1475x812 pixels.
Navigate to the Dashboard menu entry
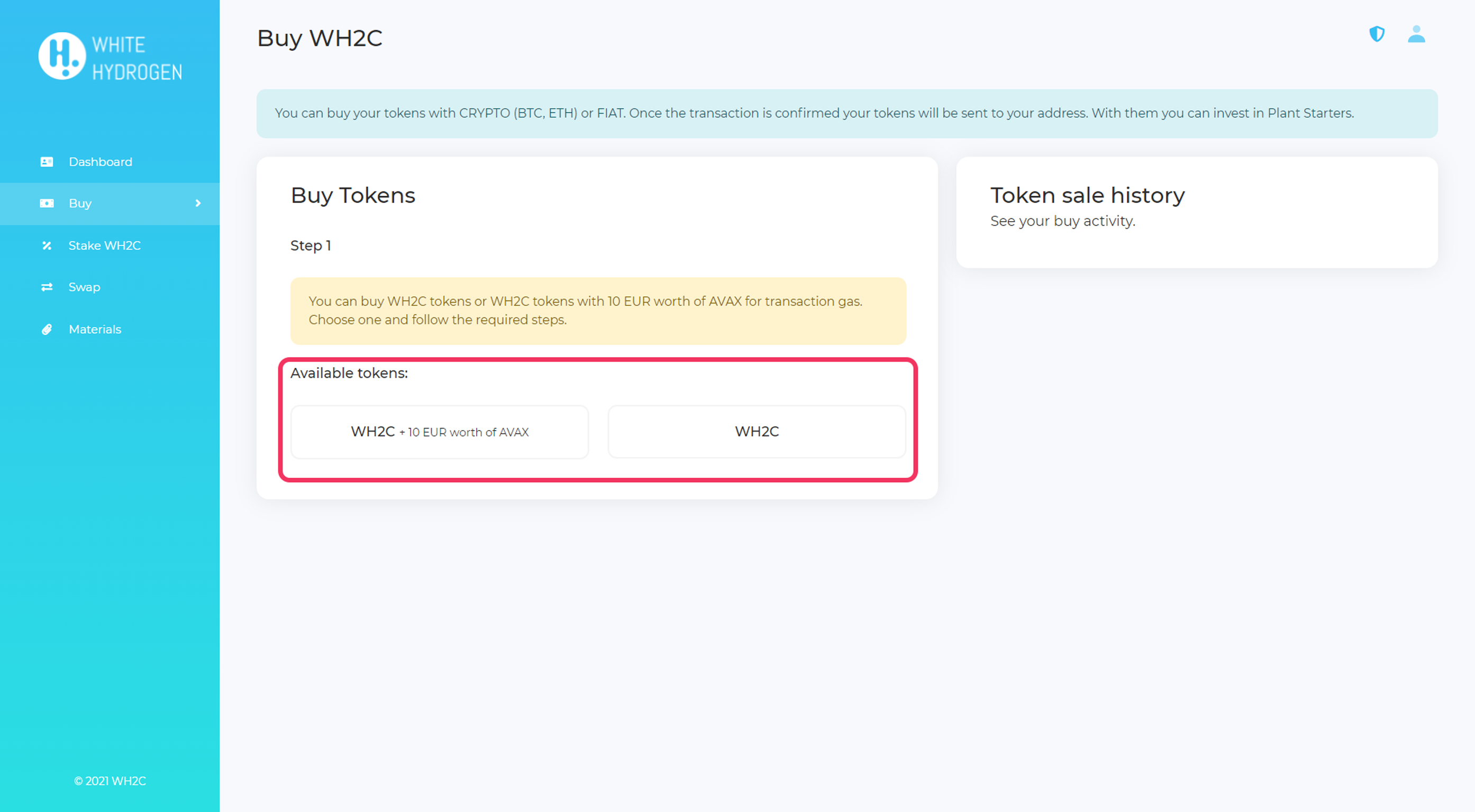(100, 162)
